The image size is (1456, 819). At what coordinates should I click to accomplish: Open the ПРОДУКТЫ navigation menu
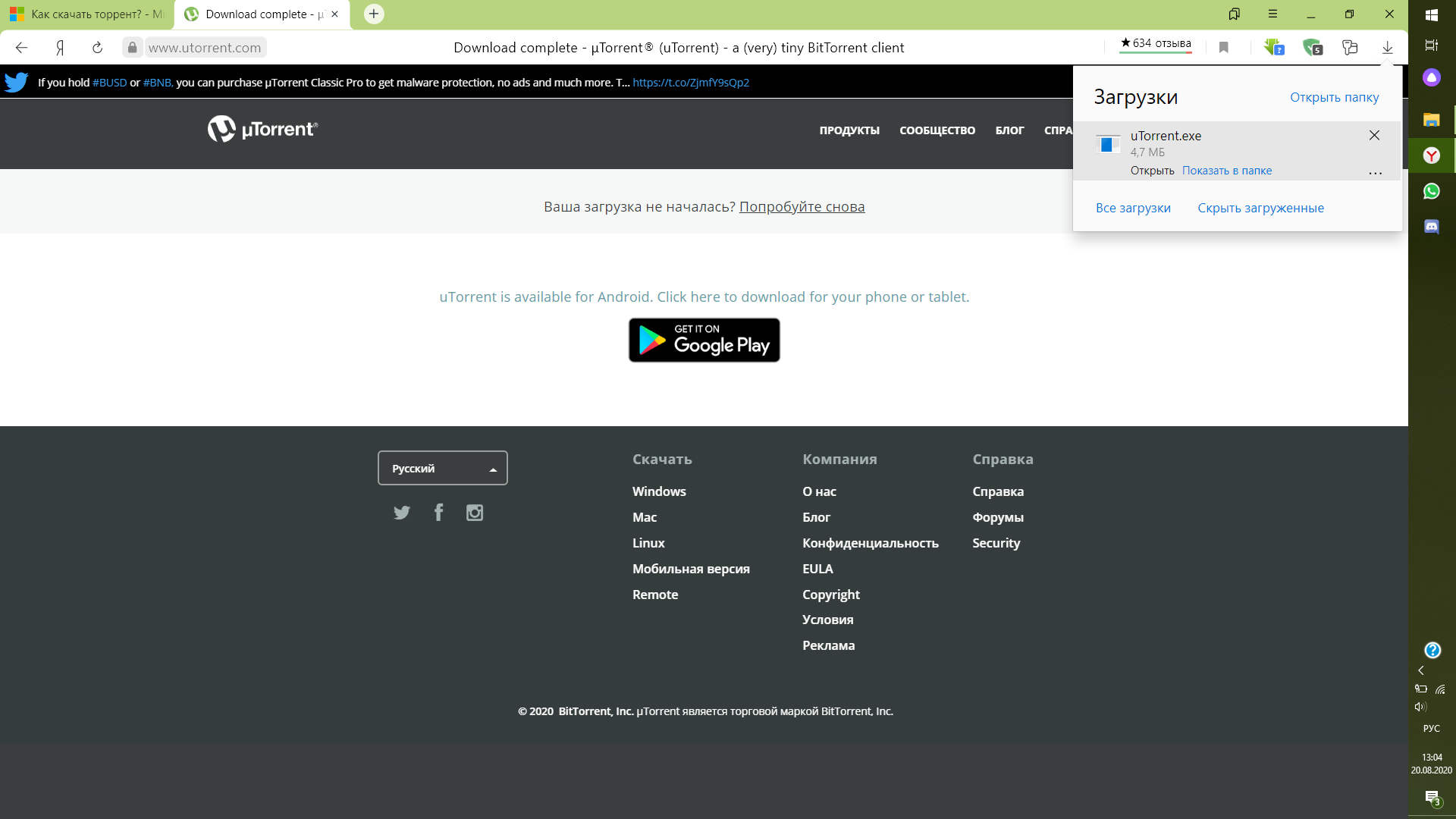849,130
